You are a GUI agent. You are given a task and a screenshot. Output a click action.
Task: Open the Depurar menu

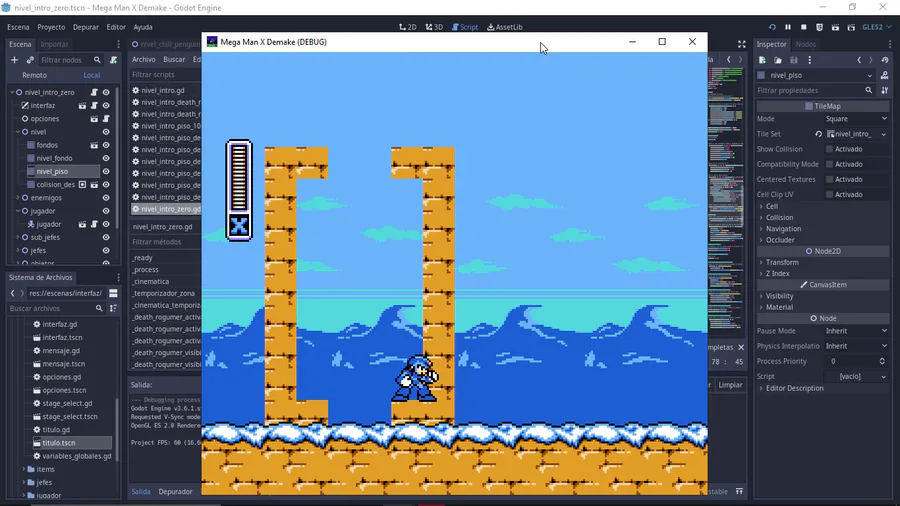pyautogui.click(x=86, y=27)
